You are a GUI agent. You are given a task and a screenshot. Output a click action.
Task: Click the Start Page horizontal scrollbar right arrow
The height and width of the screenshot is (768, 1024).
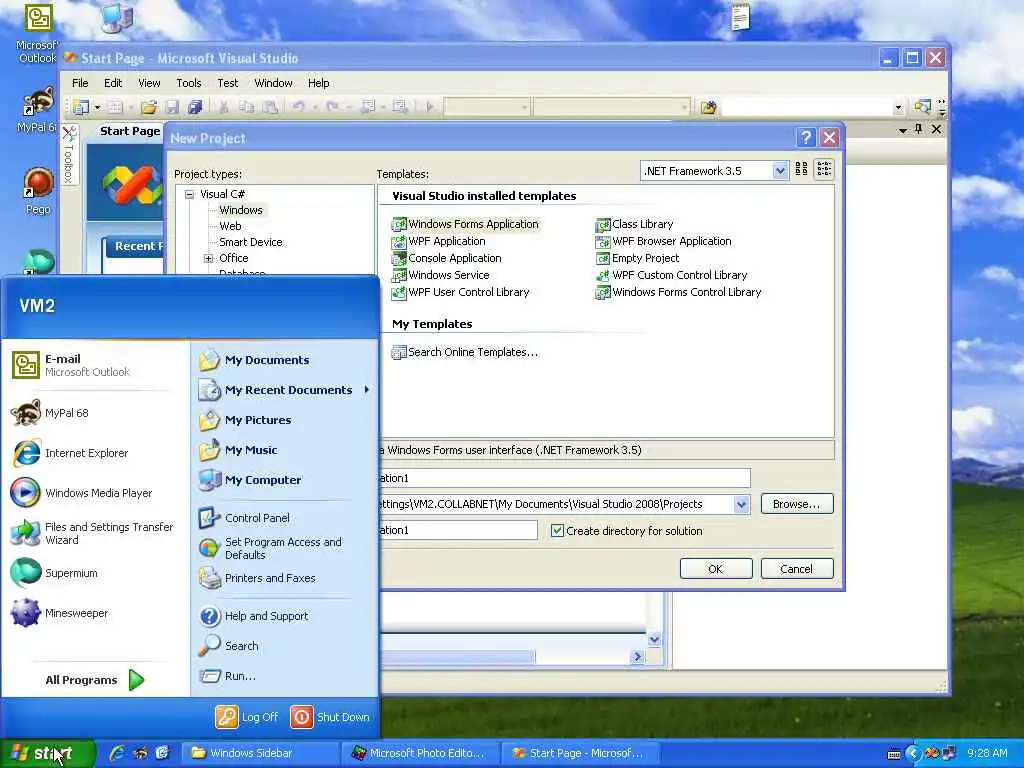[638, 656]
